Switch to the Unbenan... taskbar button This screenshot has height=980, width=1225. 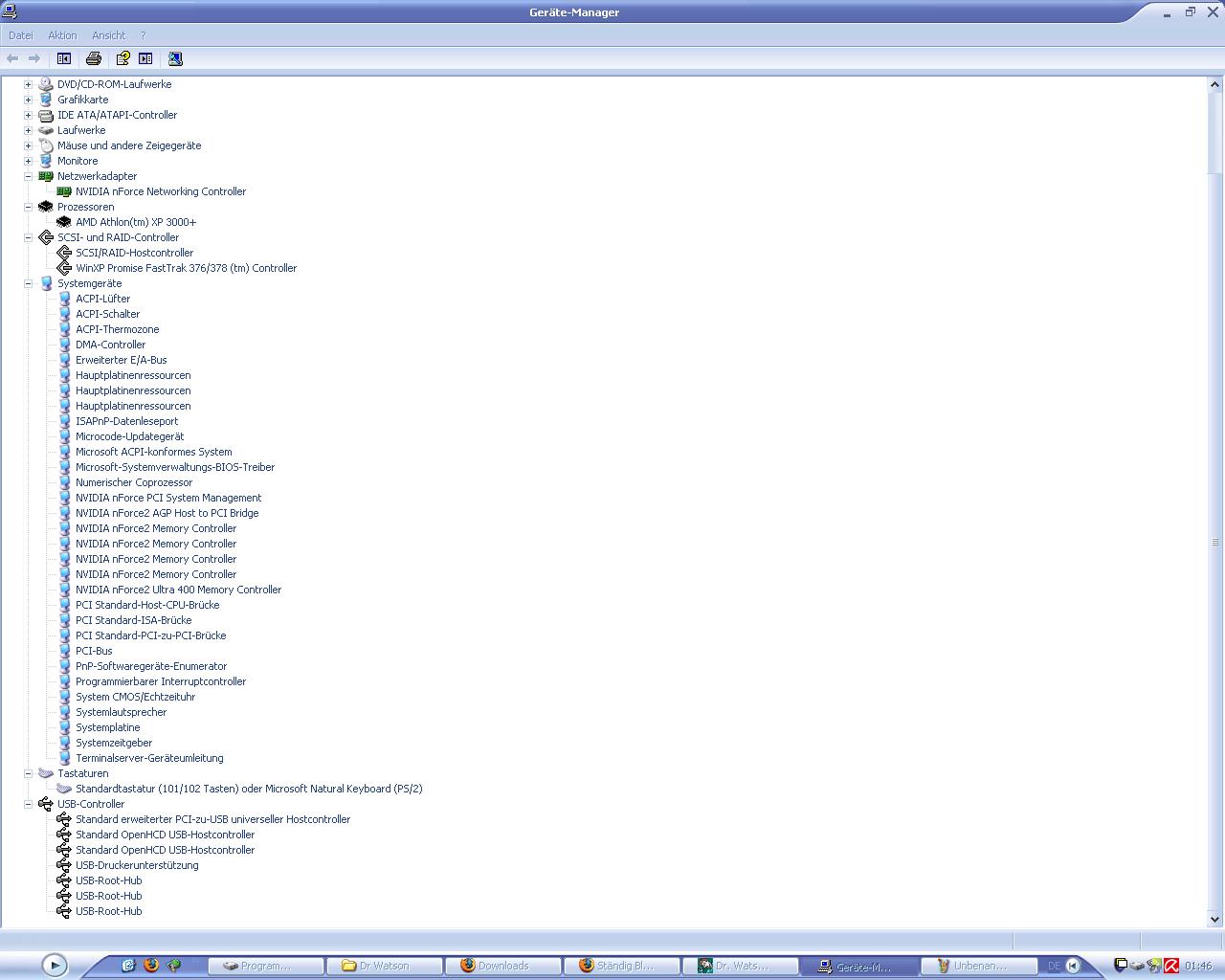click(x=979, y=966)
